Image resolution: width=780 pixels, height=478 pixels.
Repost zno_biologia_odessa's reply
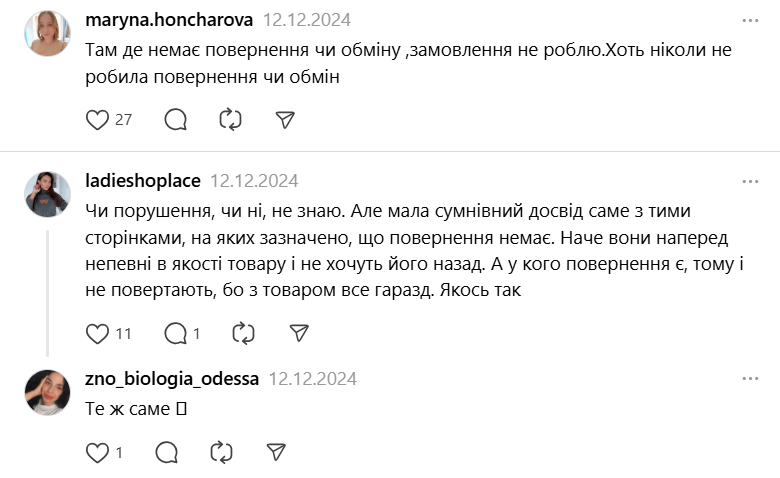(222, 453)
